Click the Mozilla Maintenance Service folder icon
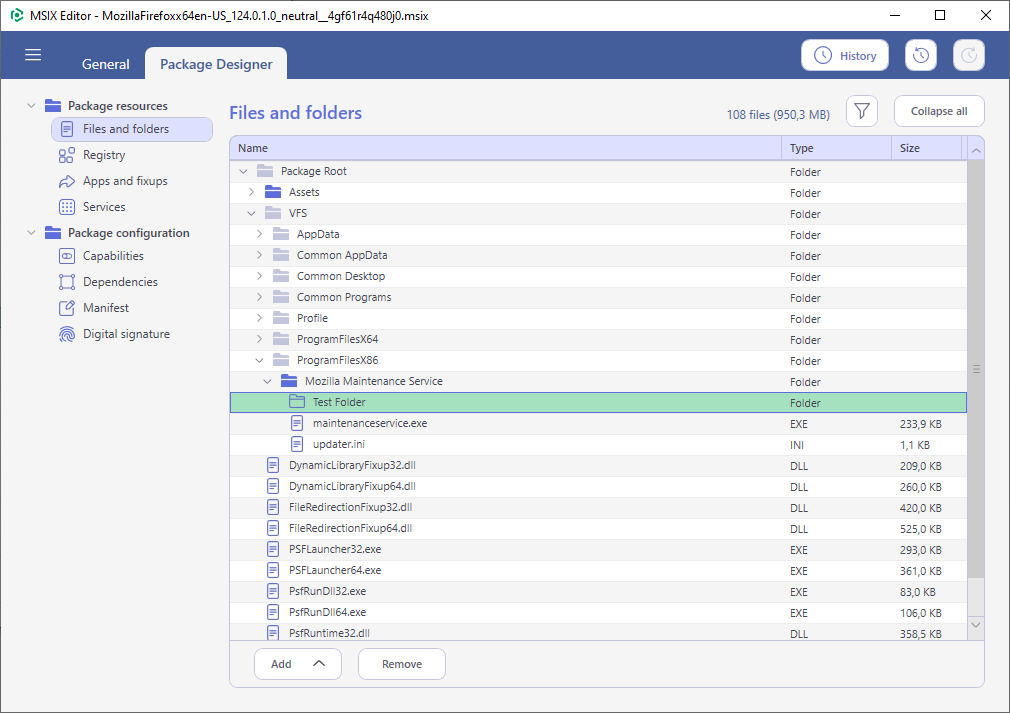Image resolution: width=1010 pixels, height=713 pixels. click(x=289, y=381)
